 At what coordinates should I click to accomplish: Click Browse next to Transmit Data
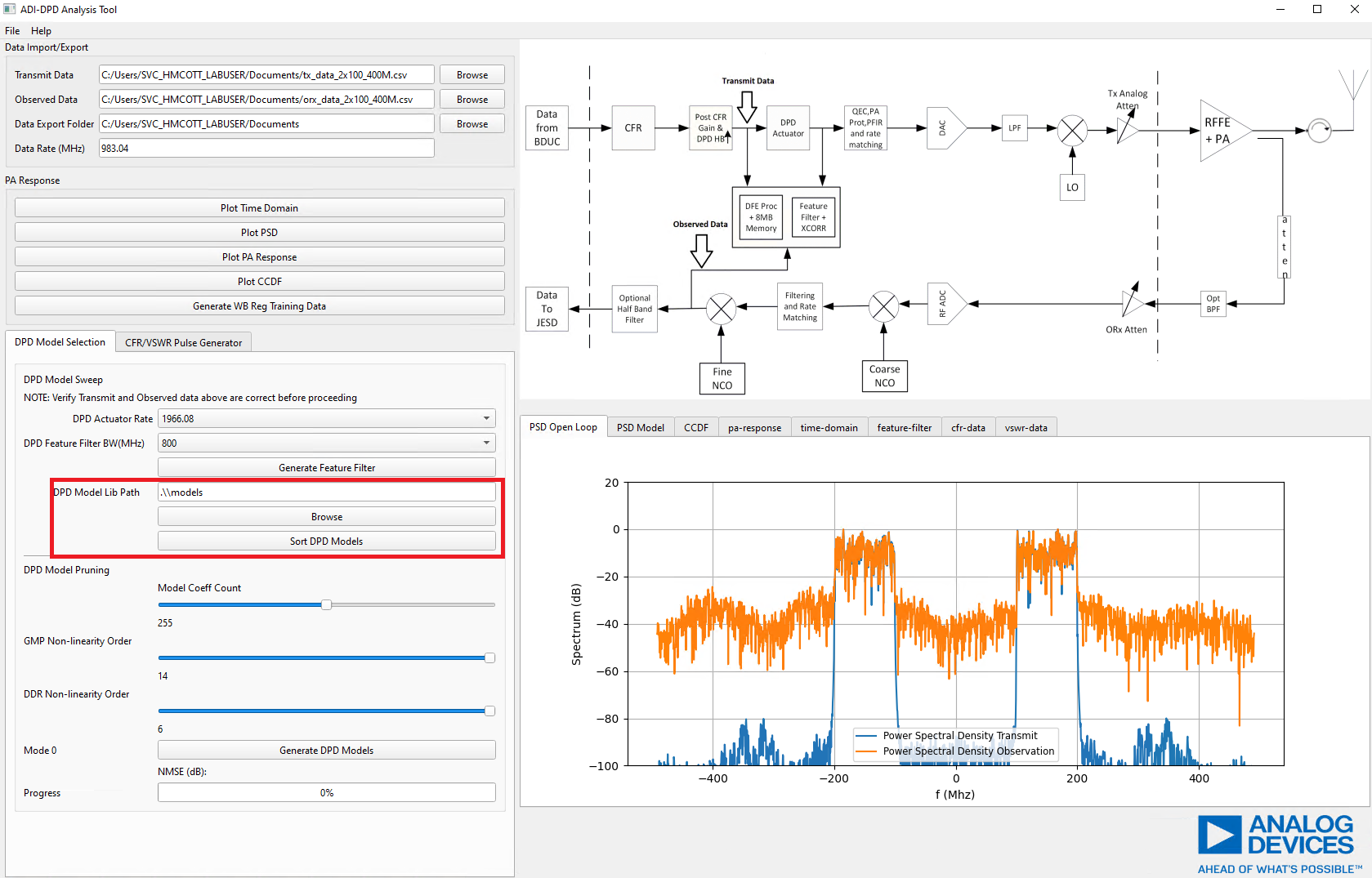point(472,75)
